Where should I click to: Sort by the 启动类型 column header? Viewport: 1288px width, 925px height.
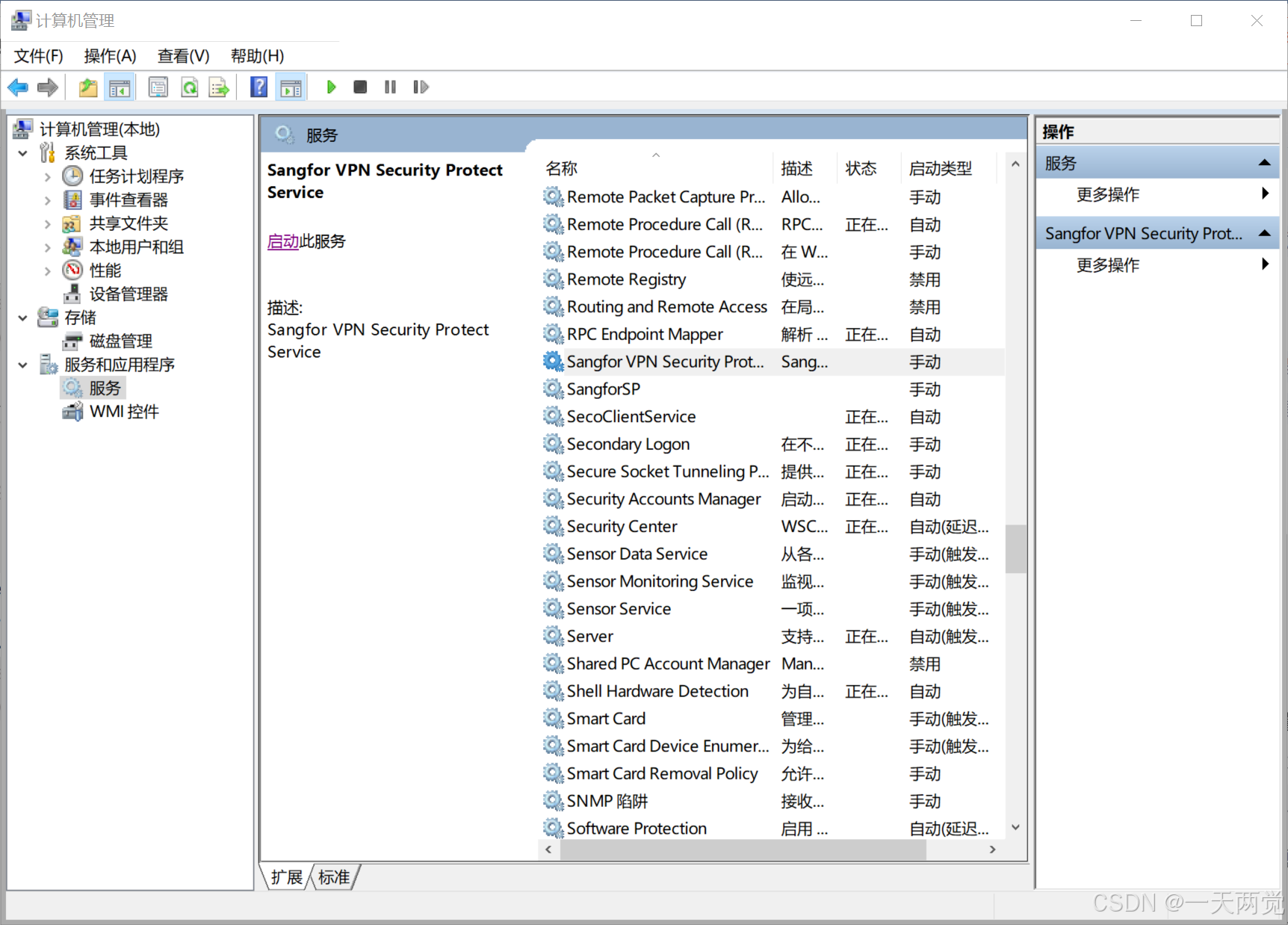coord(949,168)
